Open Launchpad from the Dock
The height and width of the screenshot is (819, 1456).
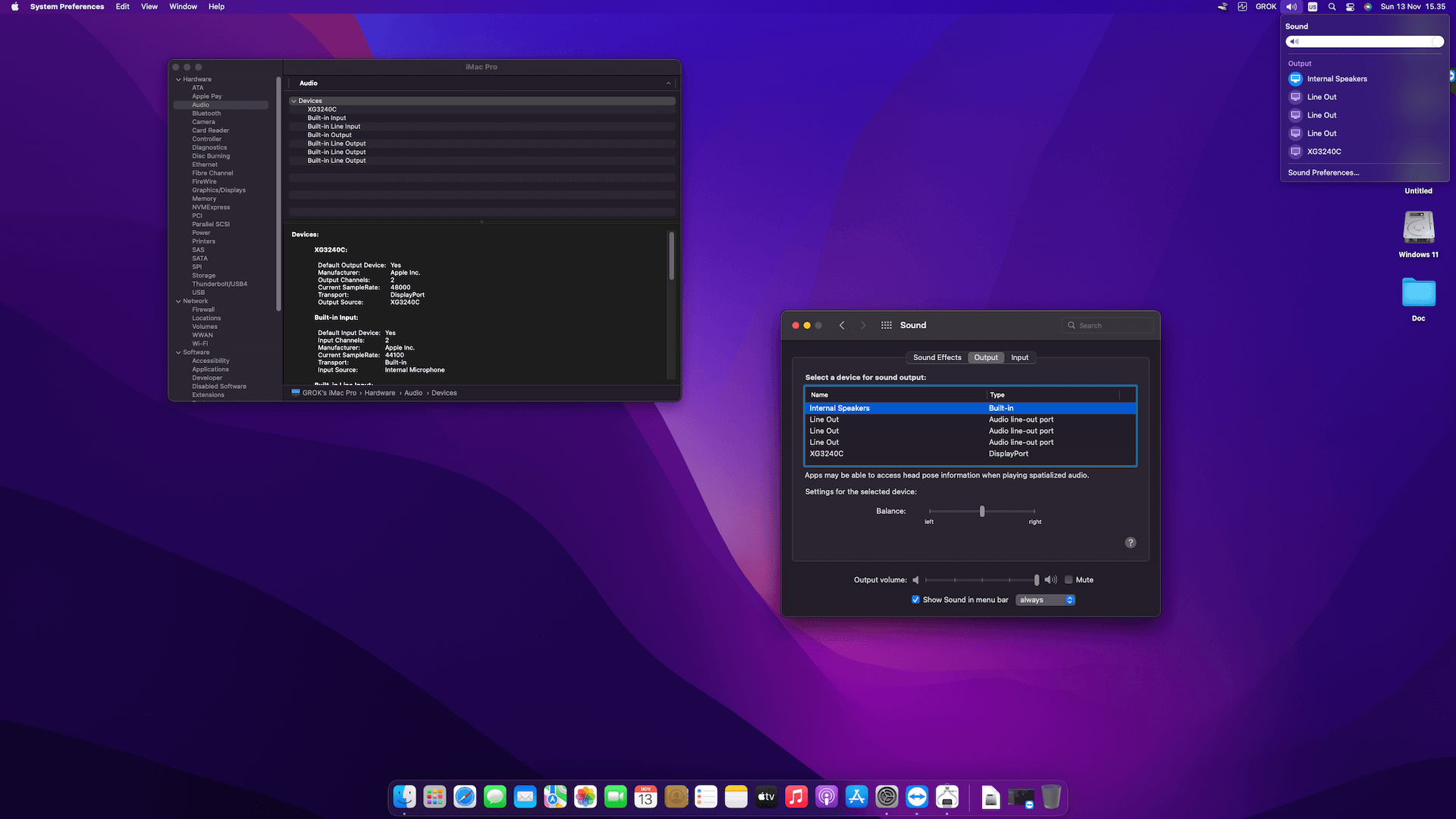[x=434, y=796]
